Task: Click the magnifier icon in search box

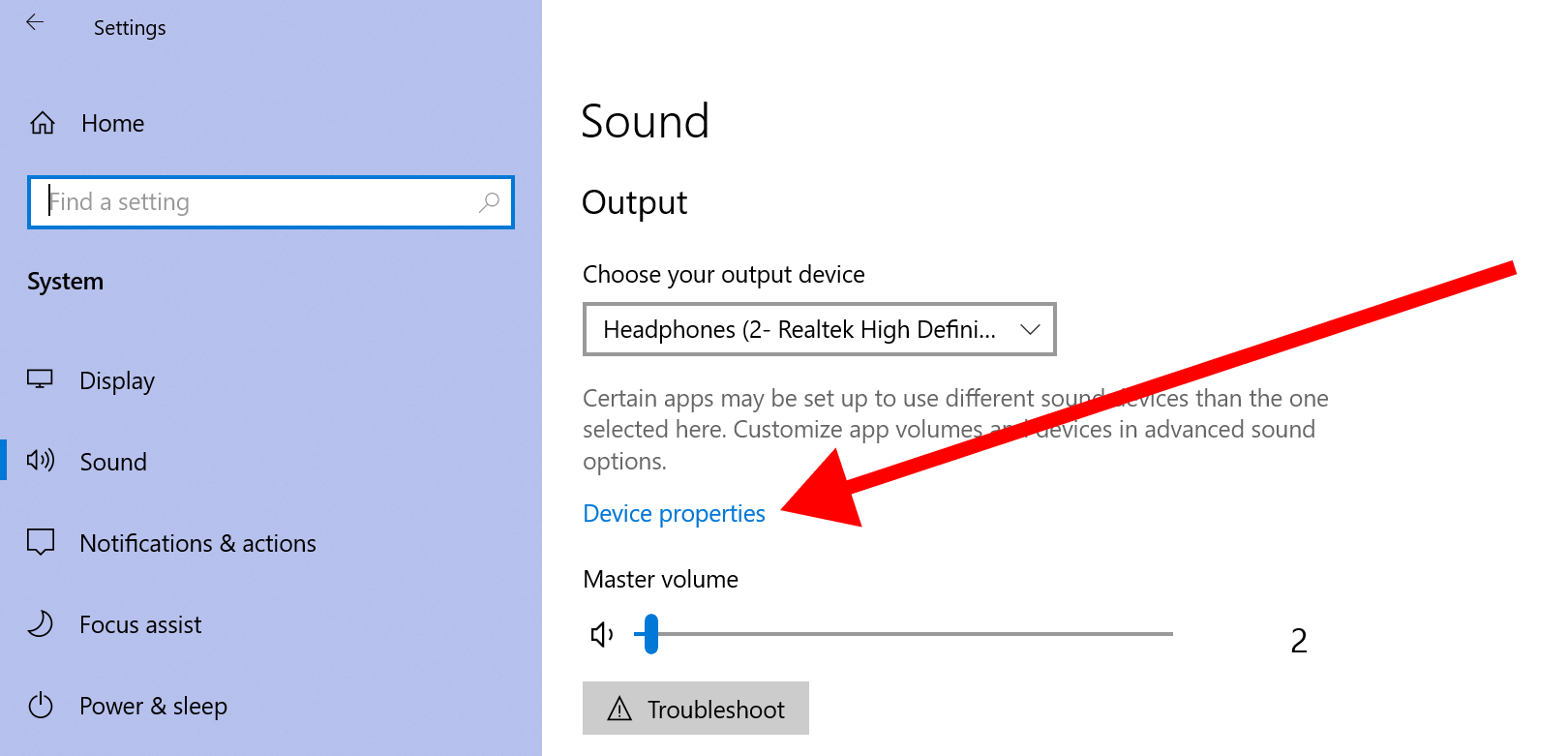Action: [x=489, y=202]
